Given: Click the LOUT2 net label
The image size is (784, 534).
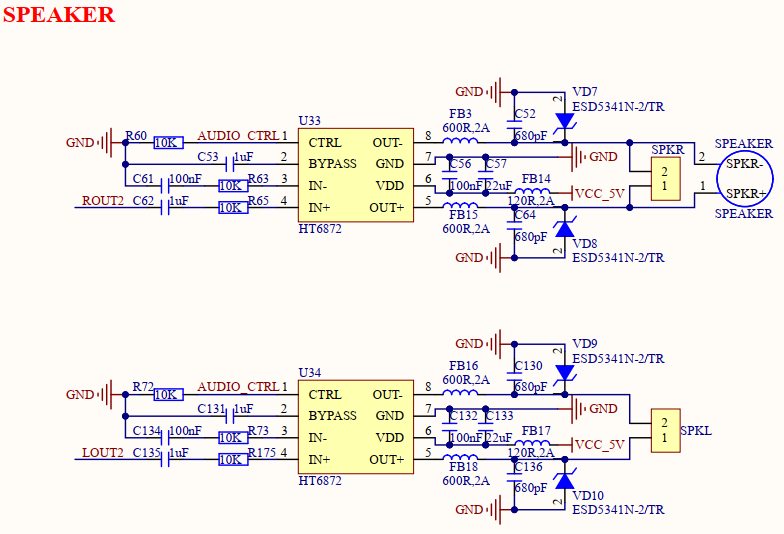Looking at the screenshot, I should click(x=103, y=453).
